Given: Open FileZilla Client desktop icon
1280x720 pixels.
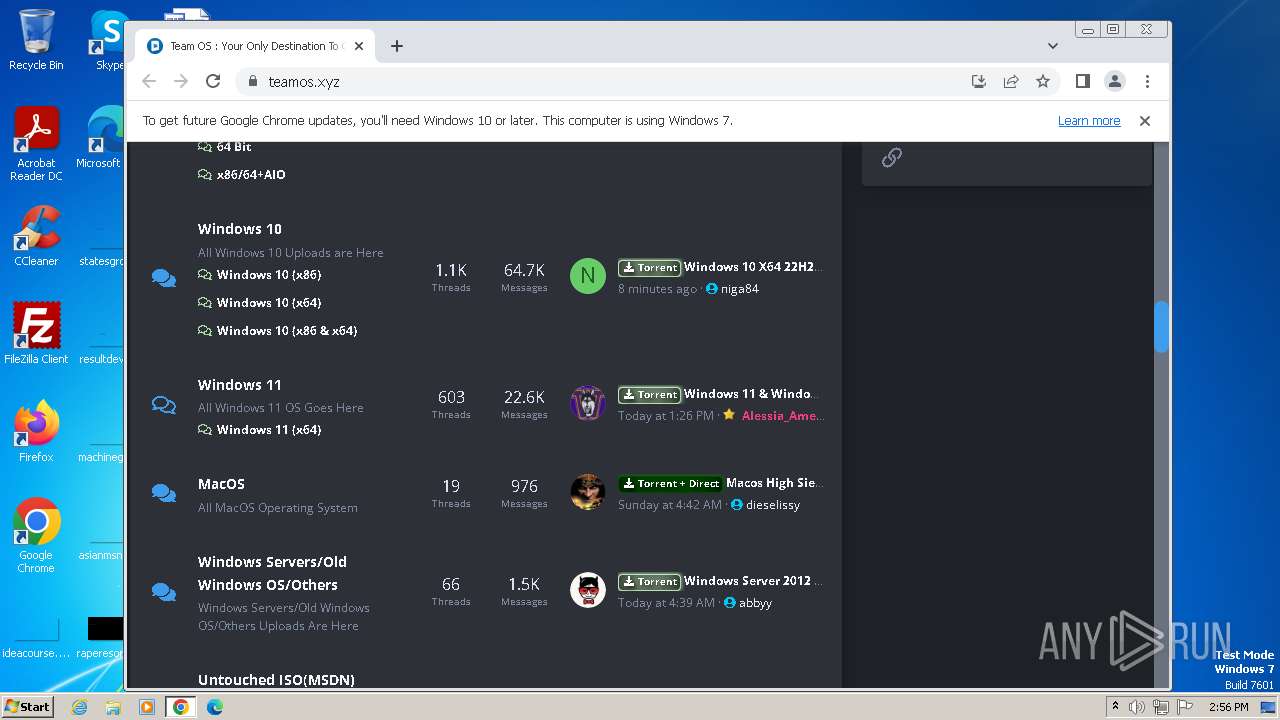Looking at the screenshot, I should [x=36, y=333].
